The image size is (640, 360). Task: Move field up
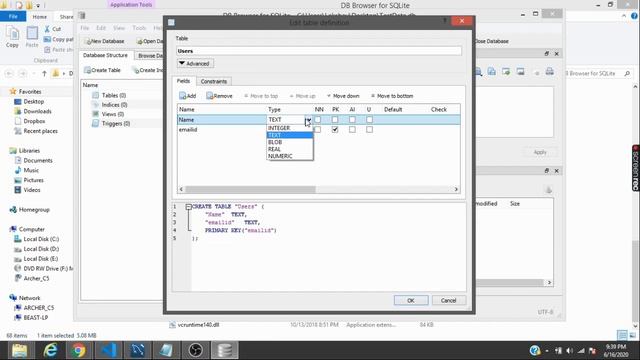click(x=302, y=96)
